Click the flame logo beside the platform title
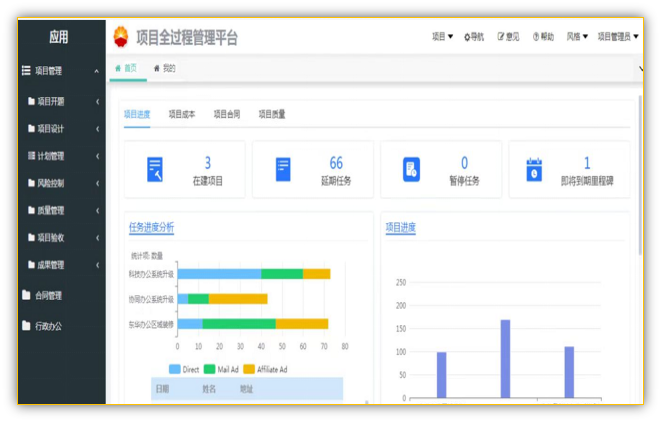 coord(121,37)
